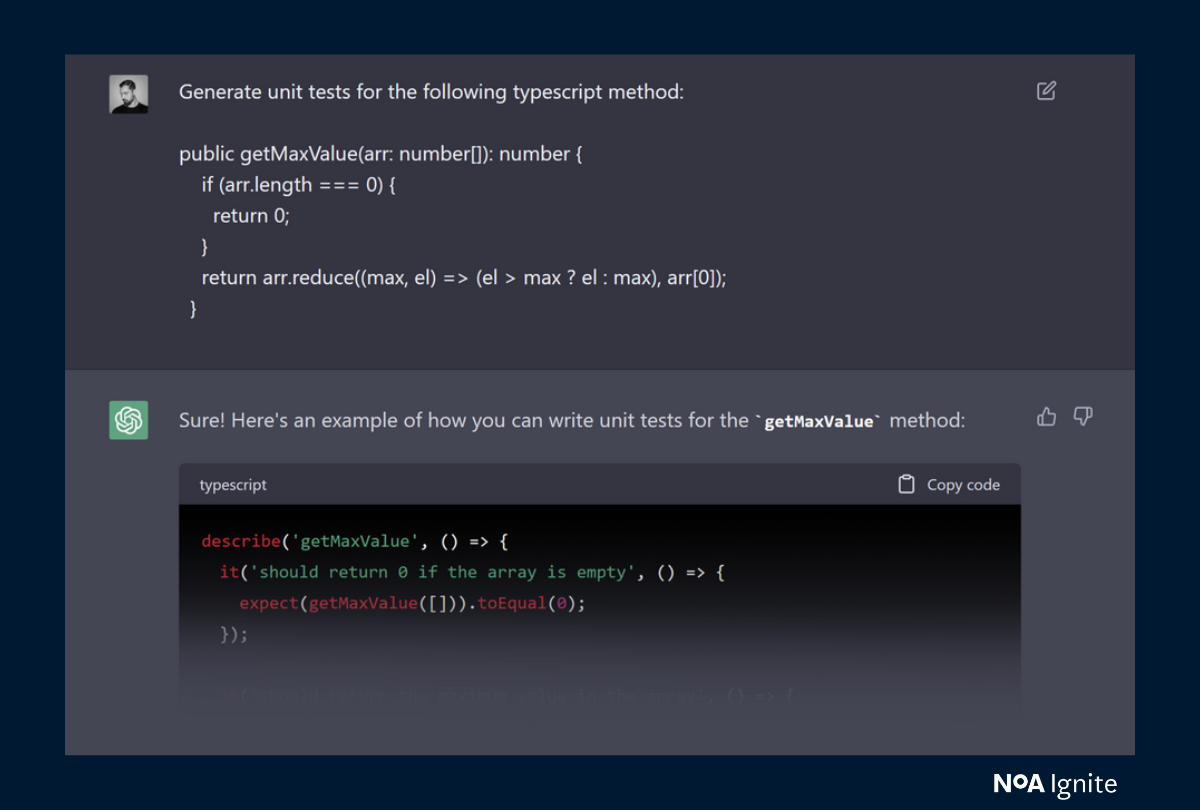Click the Copy code label
This screenshot has width=1200, height=810.
click(x=963, y=485)
